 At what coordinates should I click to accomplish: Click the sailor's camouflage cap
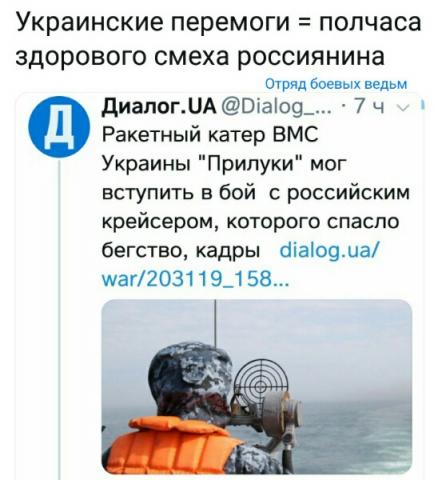click(190, 371)
